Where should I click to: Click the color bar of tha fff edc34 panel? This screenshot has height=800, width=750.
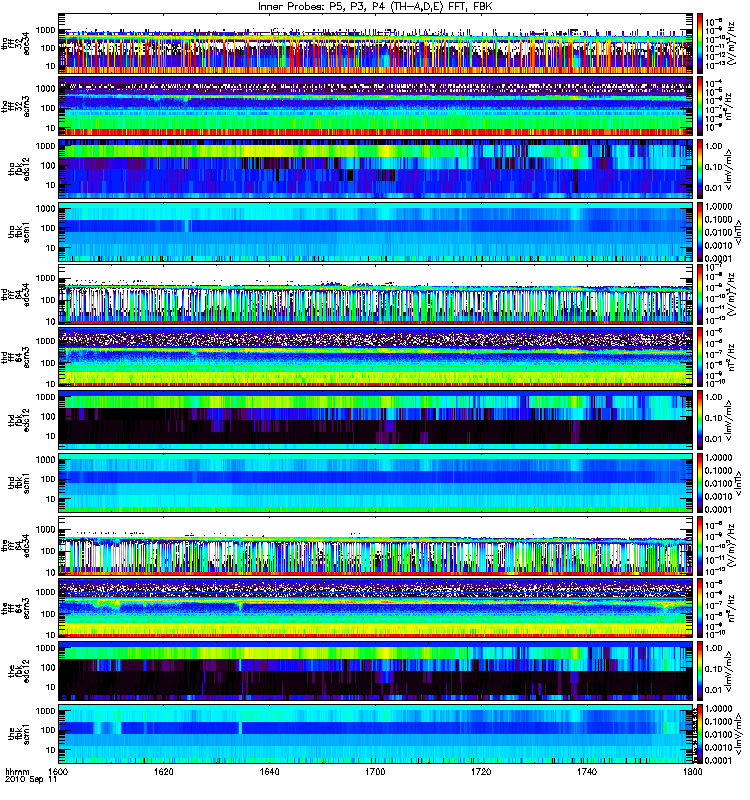click(x=700, y=43)
